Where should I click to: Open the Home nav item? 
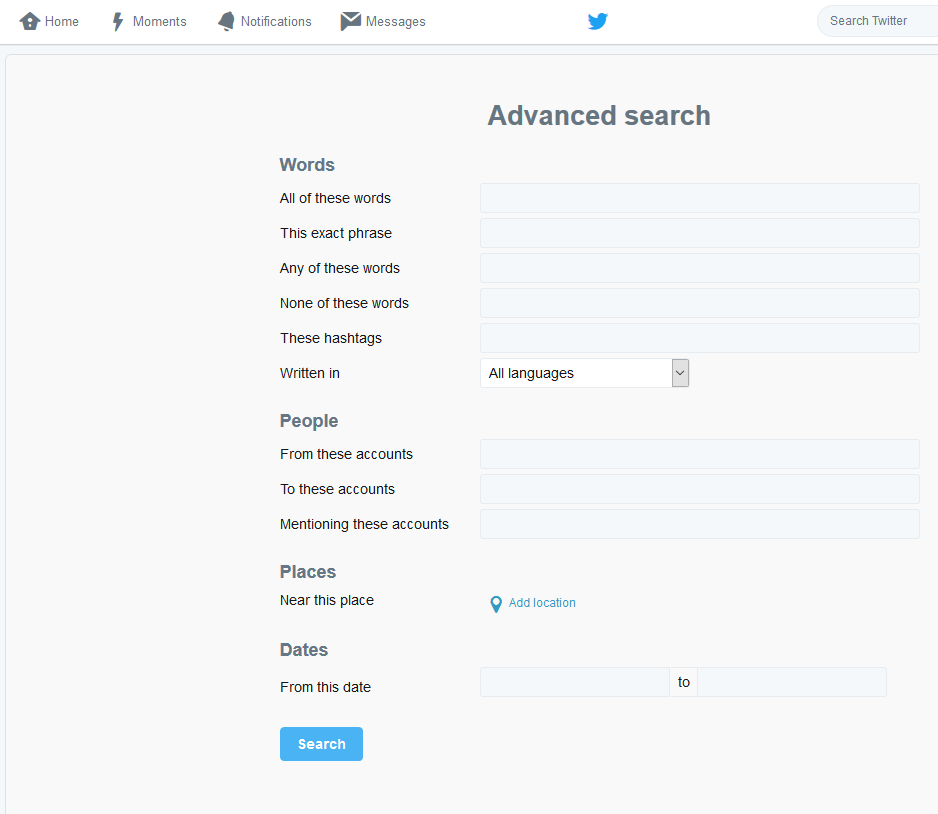pyautogui.click(x=49, y=22)
